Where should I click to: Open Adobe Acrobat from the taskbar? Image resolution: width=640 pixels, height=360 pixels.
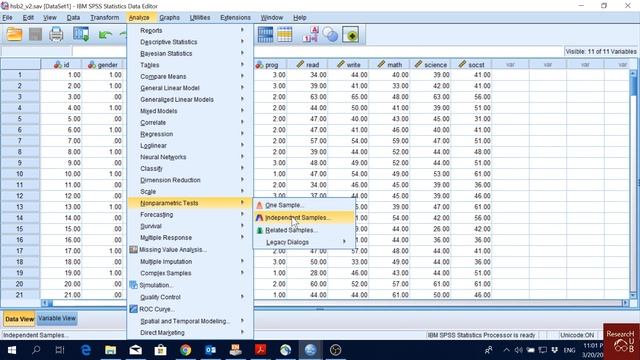click(260, 350)
